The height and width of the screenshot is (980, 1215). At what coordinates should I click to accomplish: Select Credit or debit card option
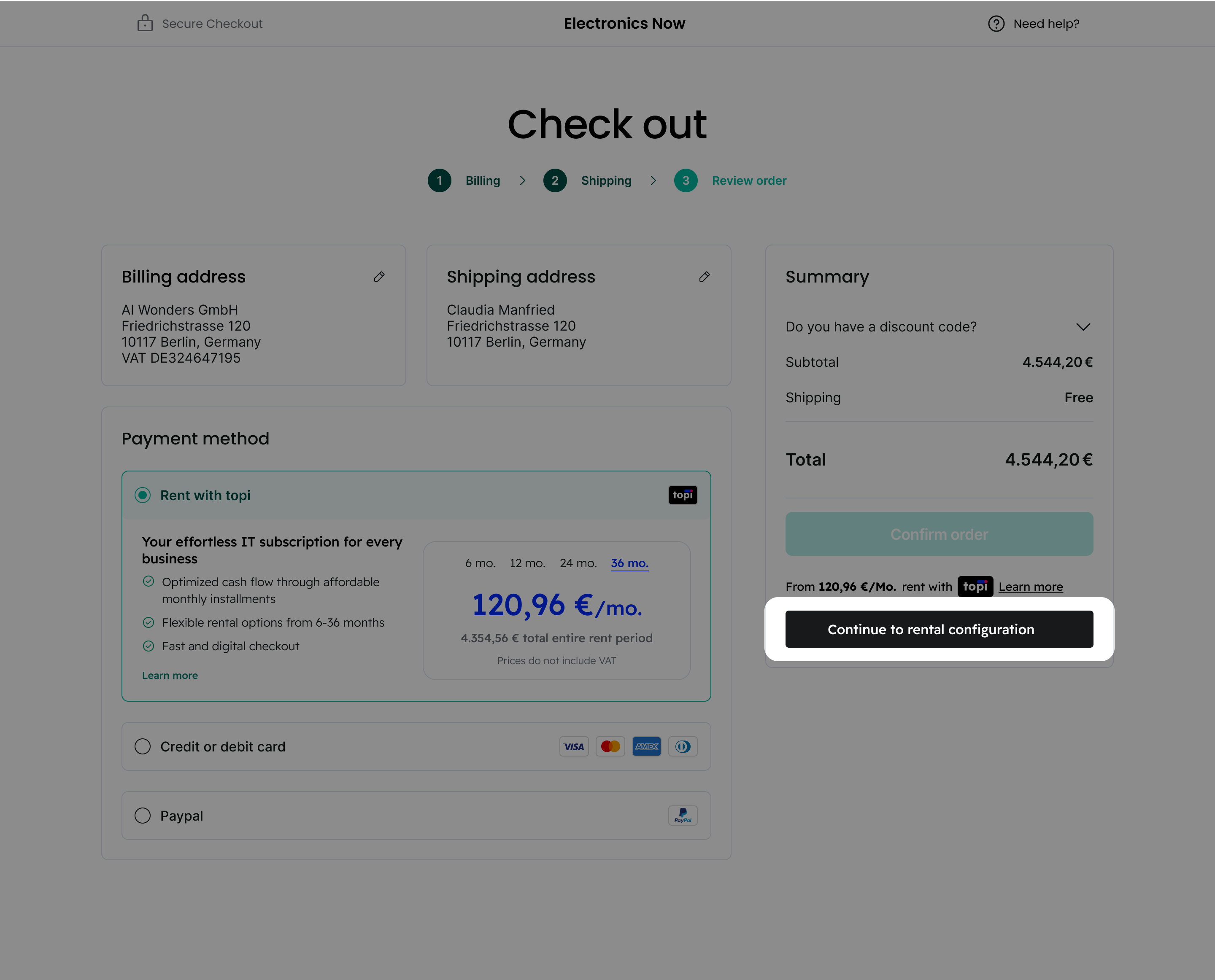tap(143, 746)
